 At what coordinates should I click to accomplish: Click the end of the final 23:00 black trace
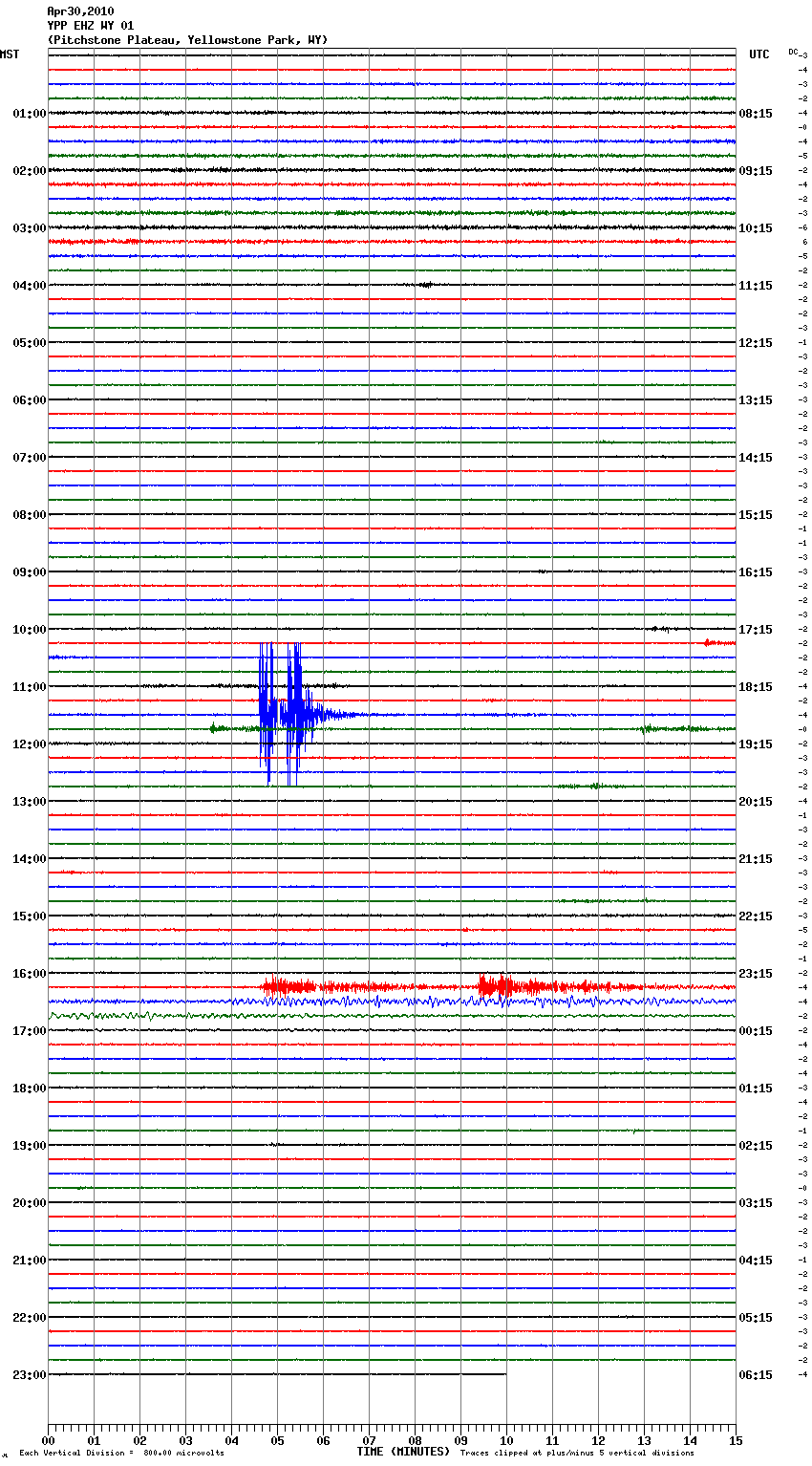[x=505, y=1374]
